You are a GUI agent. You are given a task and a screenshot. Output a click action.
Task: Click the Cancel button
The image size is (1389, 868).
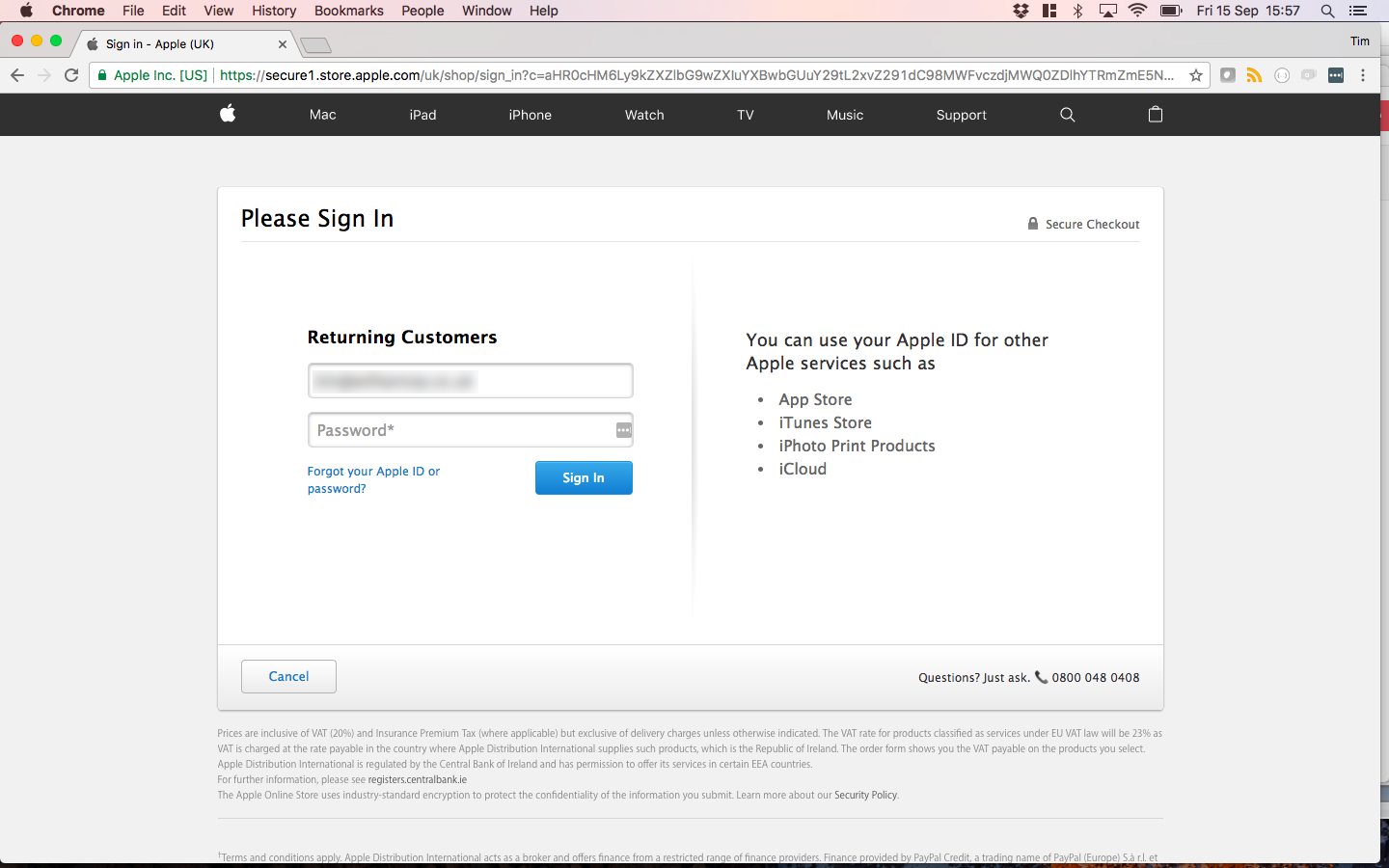tap(288, 676)
